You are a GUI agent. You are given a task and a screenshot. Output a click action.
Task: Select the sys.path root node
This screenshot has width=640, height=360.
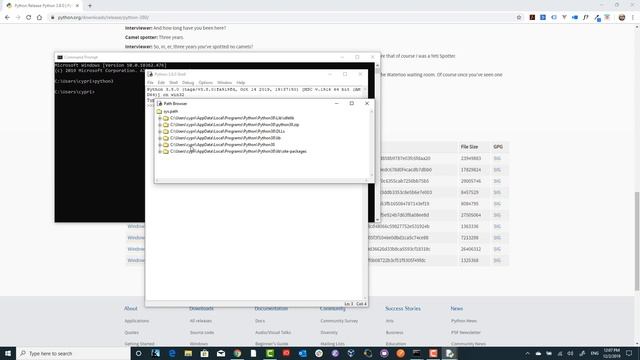point(171,111)
